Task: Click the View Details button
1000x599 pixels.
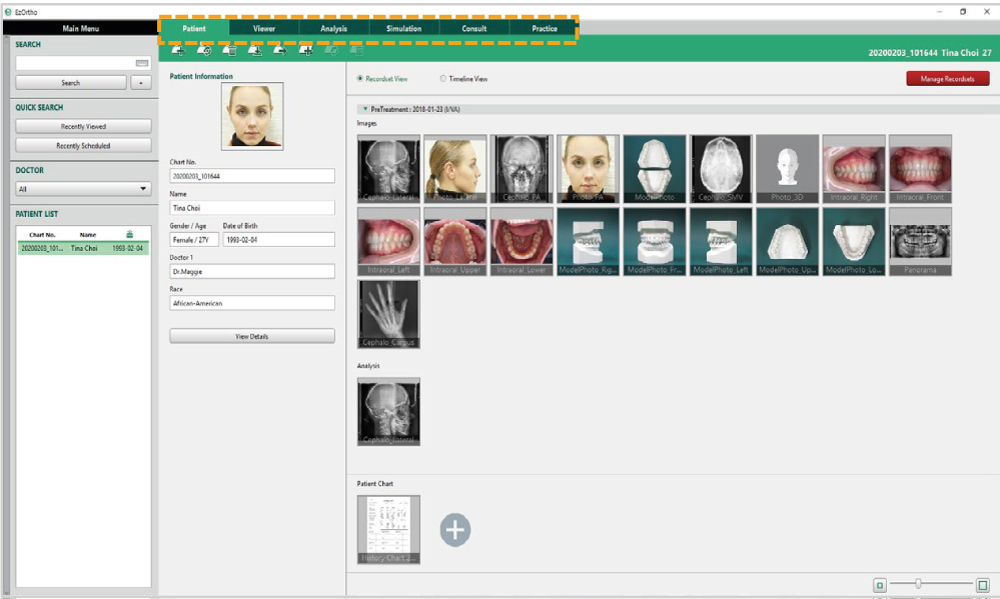Action: coord(252,337)
